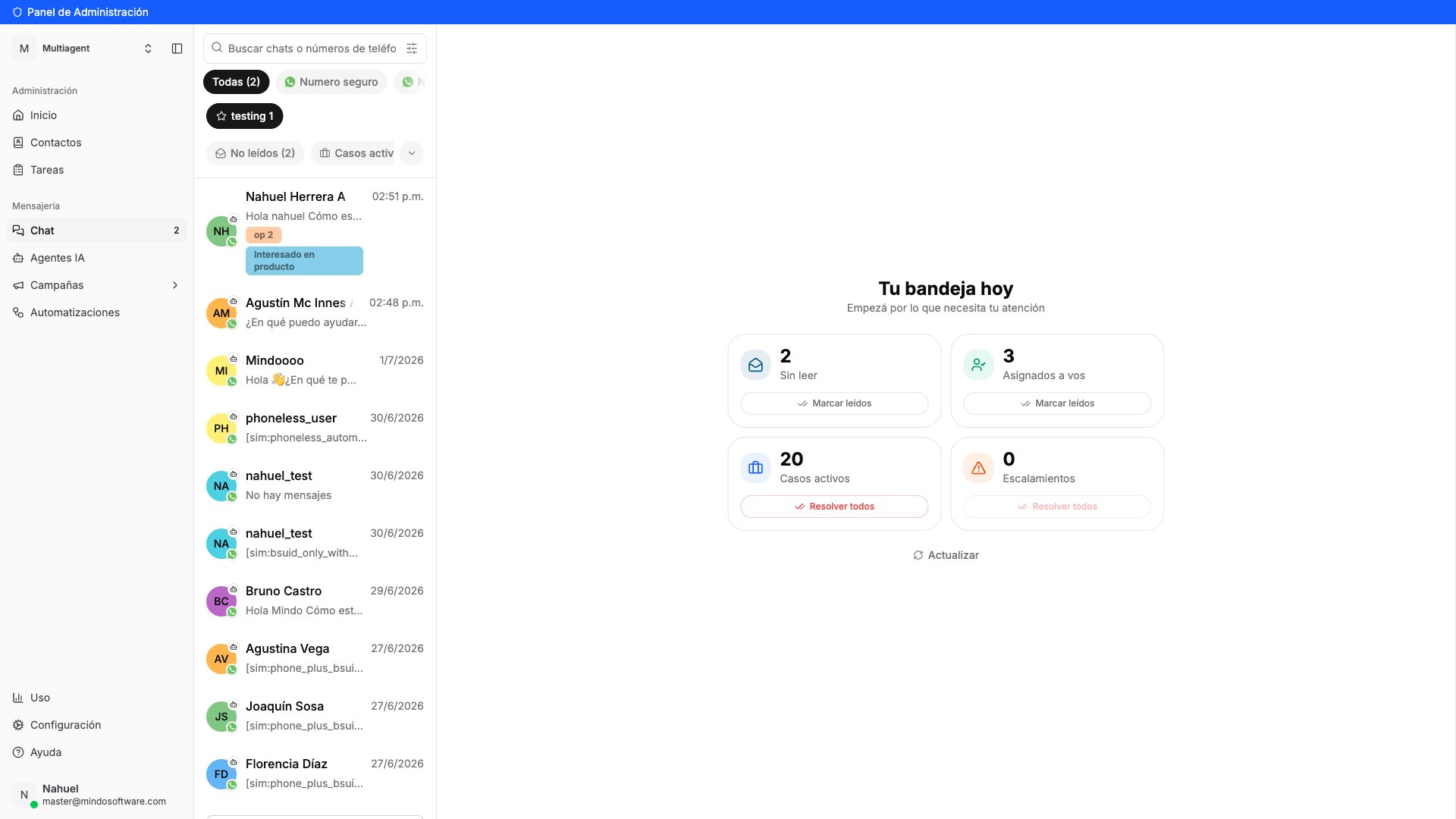Toggle the Casos activos filter chip
Viewport: 1456px width, 819px height.
[353, 153]
